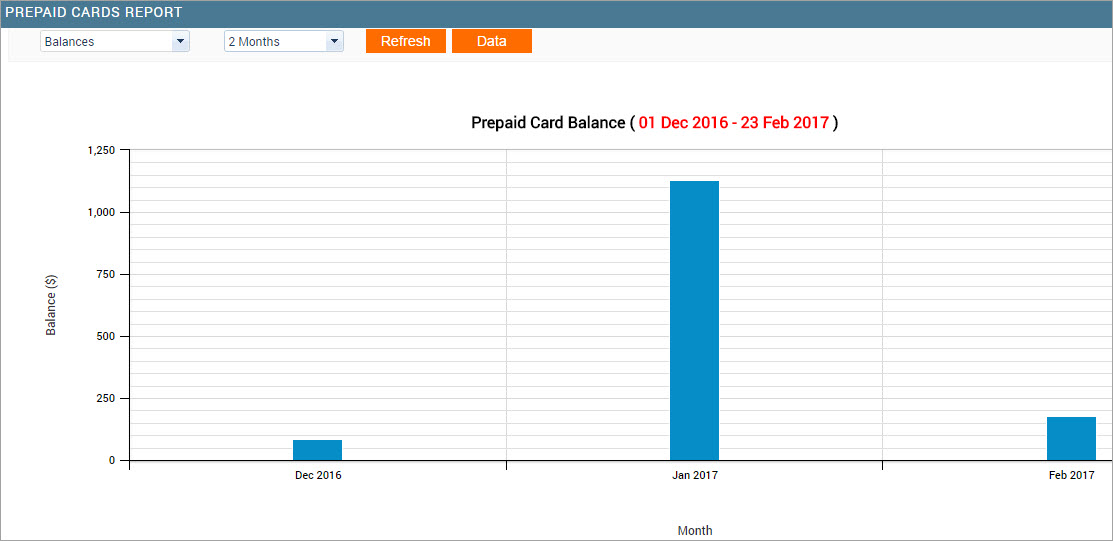
Task: Open the Balances report type dropdown
Action: [x=115, y=41]
